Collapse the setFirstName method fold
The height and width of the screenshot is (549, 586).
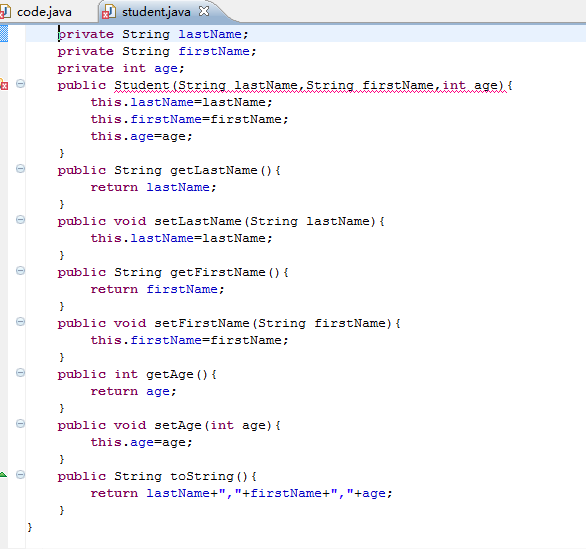[21, 321]
